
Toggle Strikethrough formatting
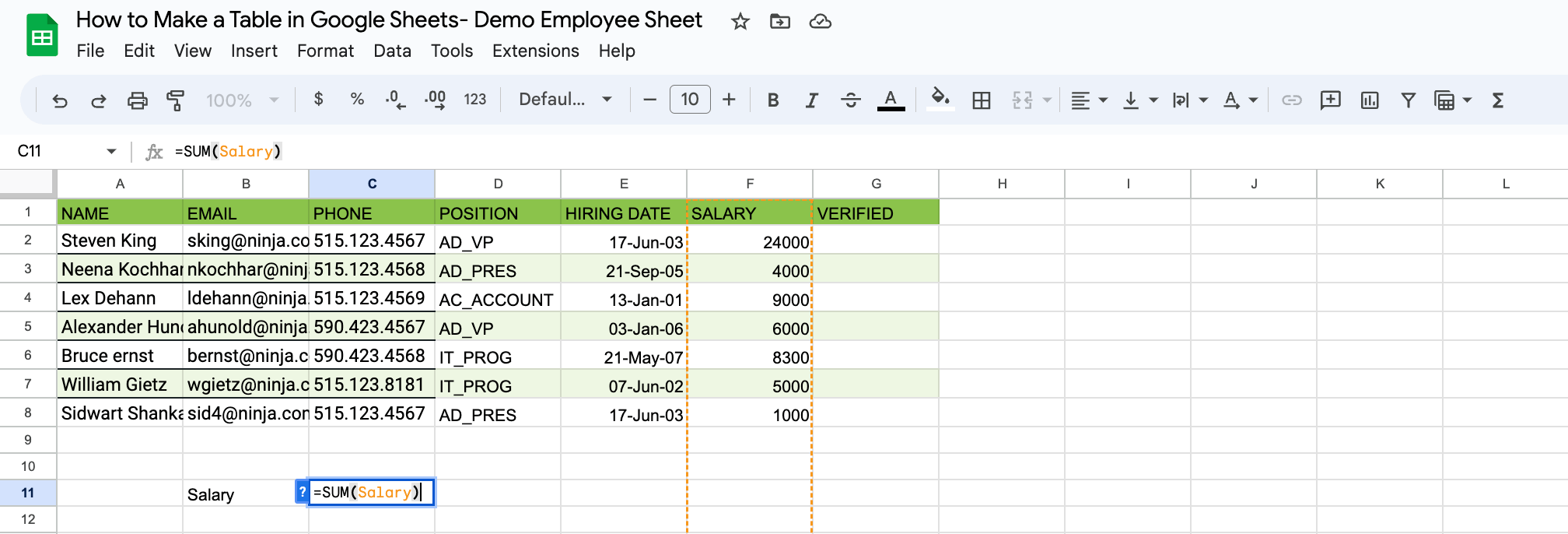click(x=850, y=100)
